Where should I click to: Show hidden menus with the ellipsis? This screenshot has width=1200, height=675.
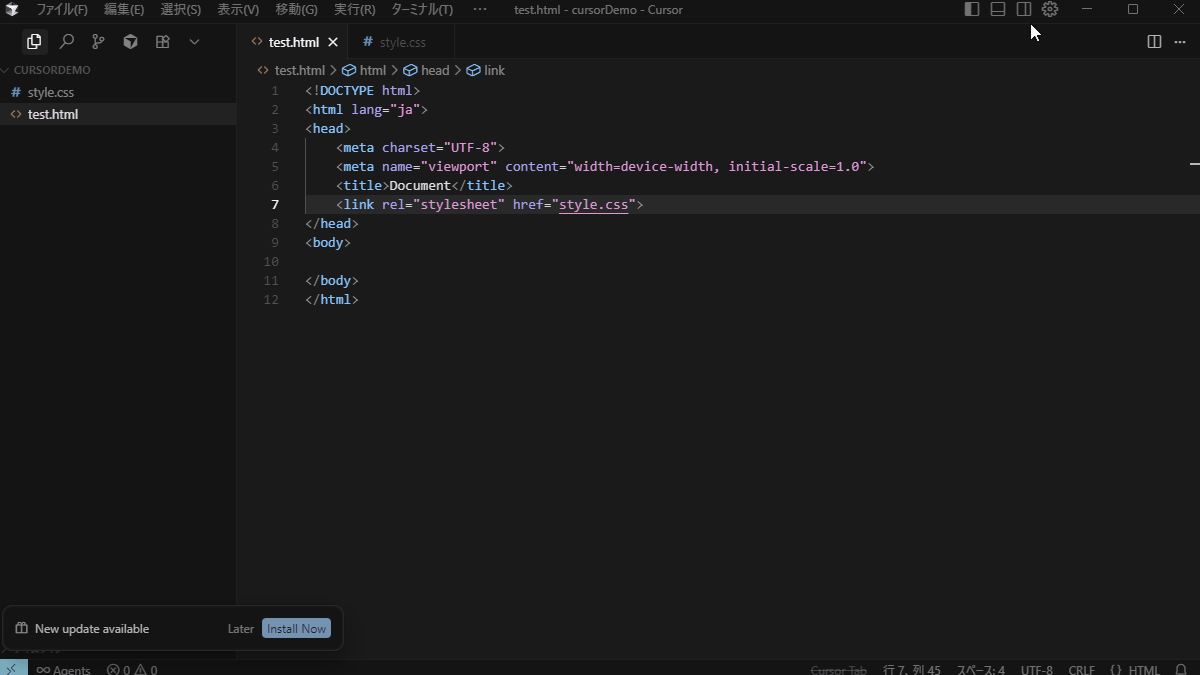tap(480, 10)
